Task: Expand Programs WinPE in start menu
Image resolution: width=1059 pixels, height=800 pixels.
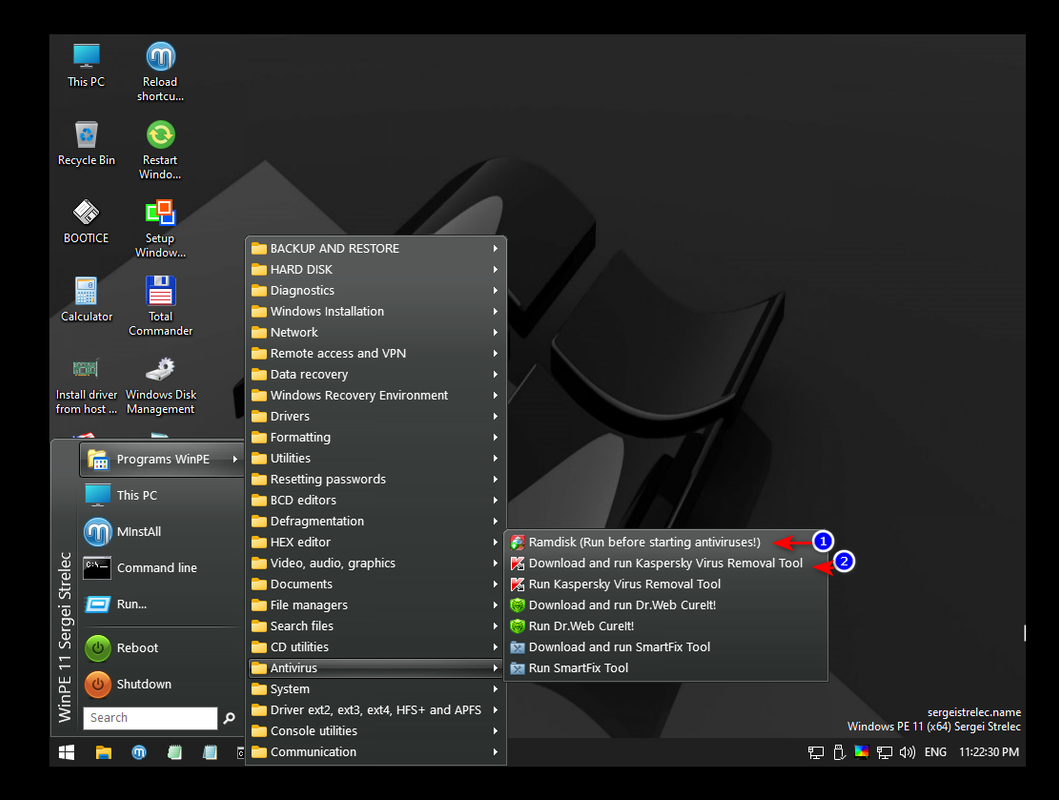Action: [x=162, y=459]
